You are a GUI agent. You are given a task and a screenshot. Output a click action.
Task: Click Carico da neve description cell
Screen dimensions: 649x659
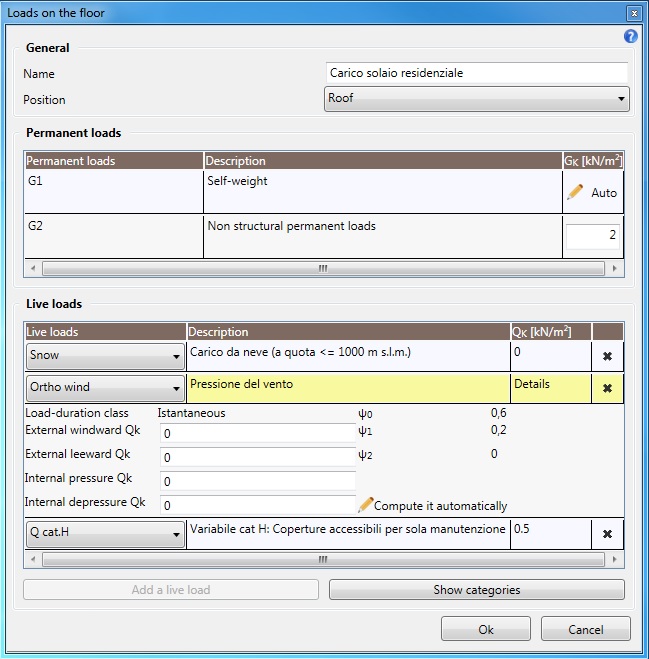click(348, 356)
